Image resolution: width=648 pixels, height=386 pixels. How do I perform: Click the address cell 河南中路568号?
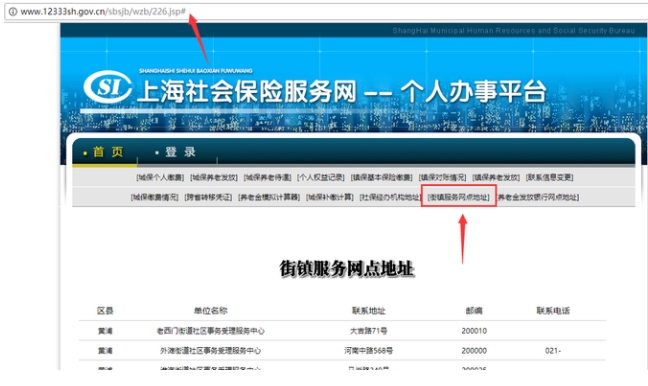(x=369, y=351)
